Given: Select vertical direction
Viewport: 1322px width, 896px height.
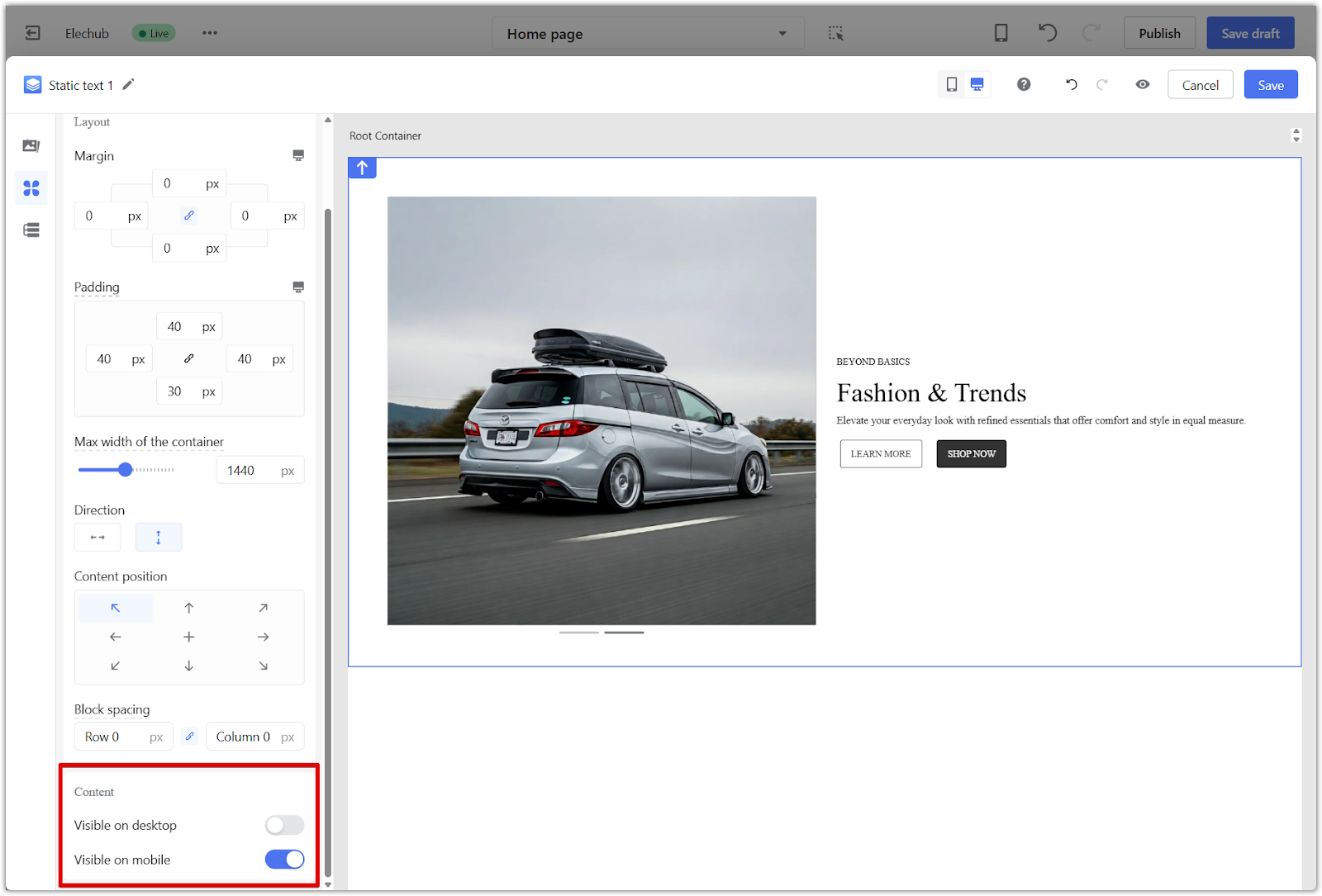Looking at the screenshot, I should [159, 538].
